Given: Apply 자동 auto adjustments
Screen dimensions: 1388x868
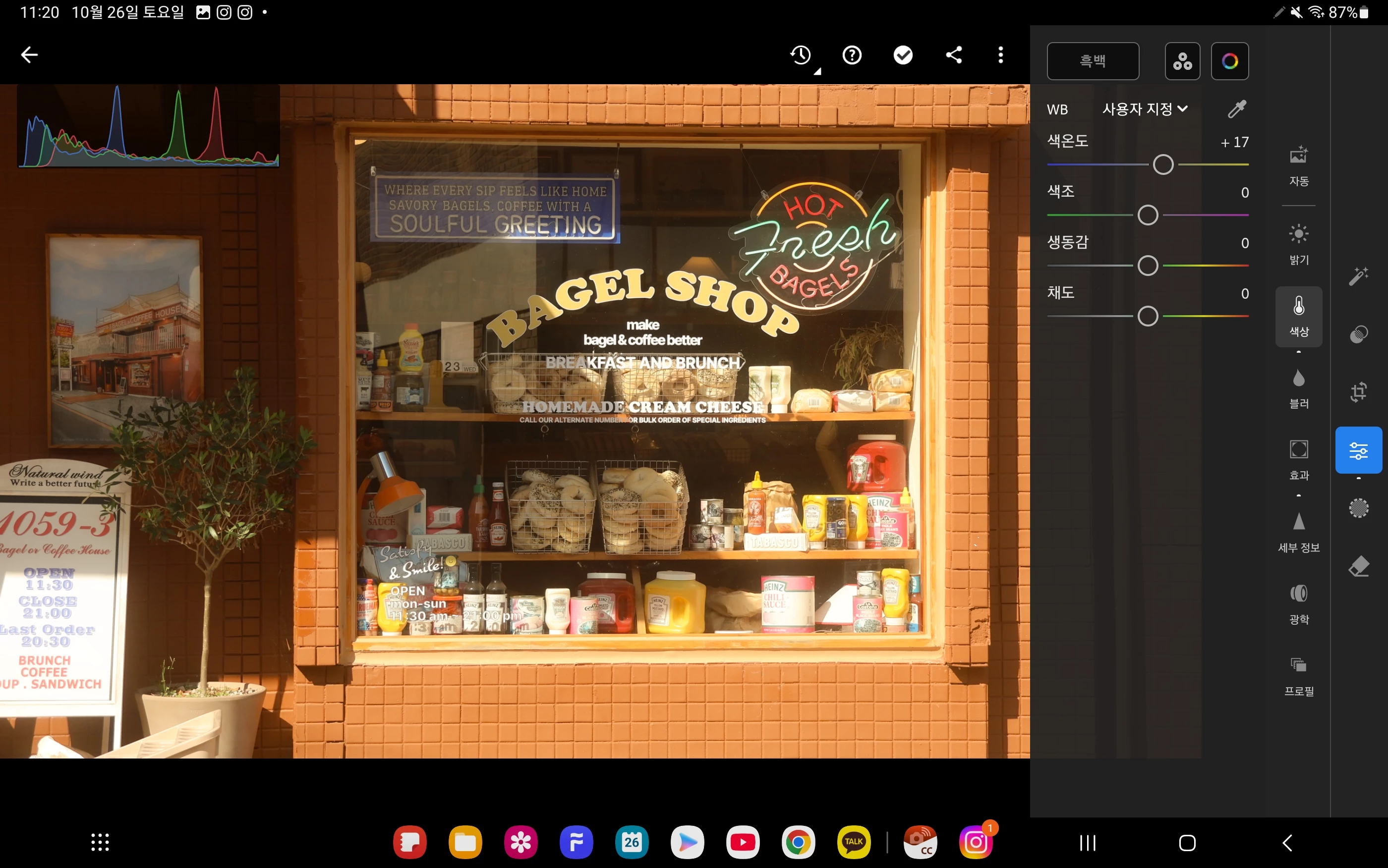Looking at the screenshot, I should point(1298,165).
